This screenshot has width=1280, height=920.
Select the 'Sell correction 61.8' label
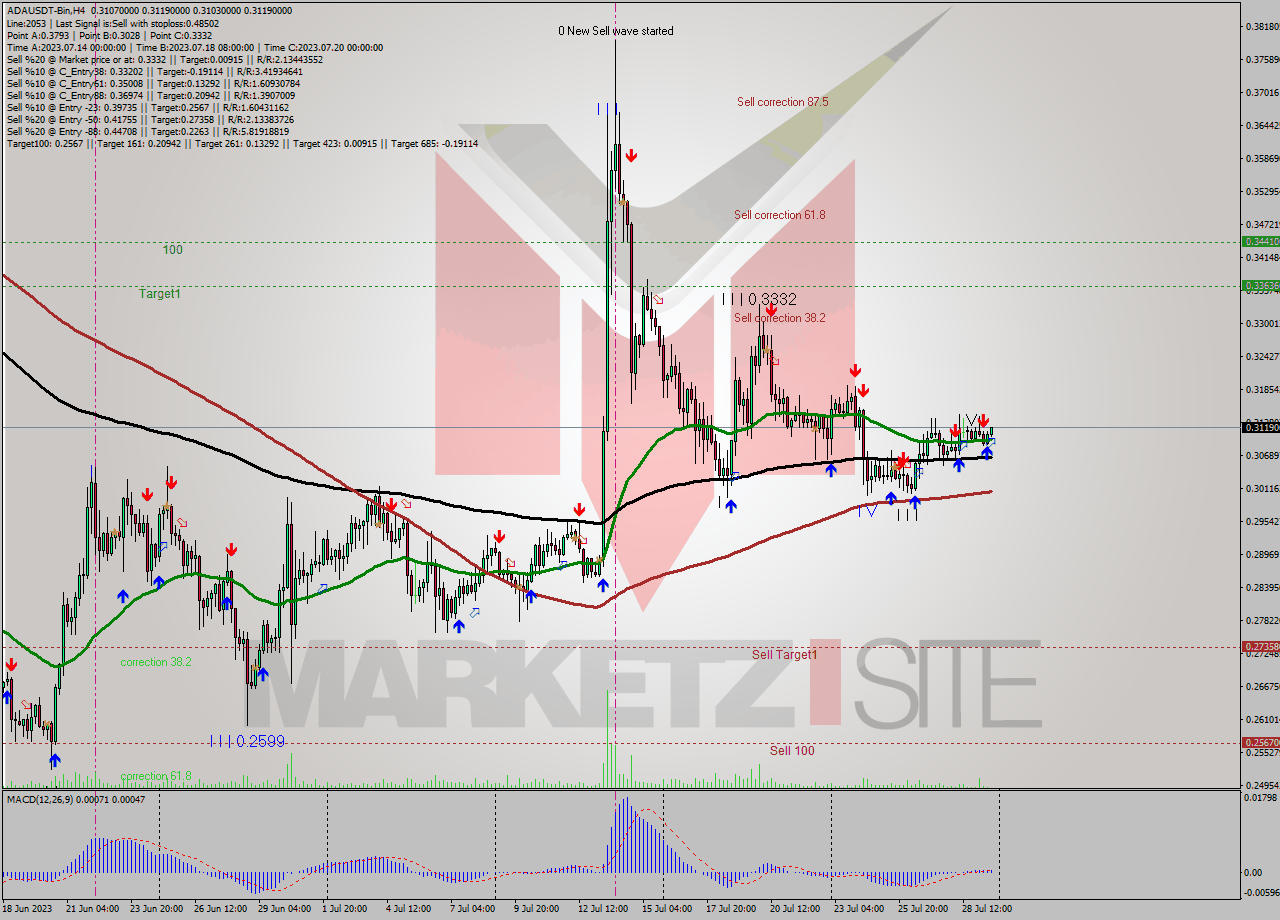(780, 215)
